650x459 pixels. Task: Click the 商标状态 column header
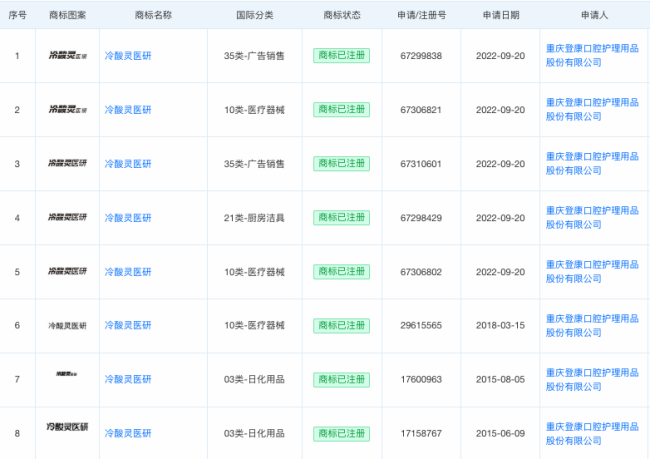(342, 15)
